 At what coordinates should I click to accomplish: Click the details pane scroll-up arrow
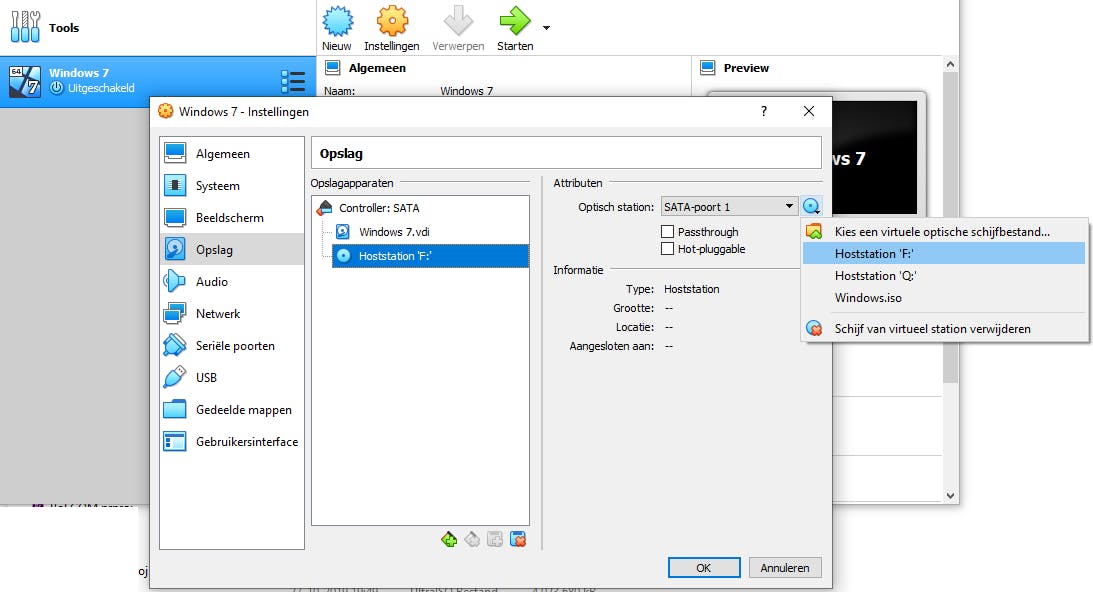(950, 64)
